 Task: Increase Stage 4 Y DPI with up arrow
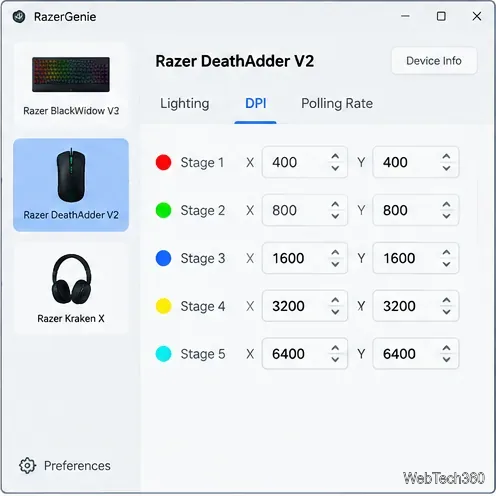tap(446, 300)
